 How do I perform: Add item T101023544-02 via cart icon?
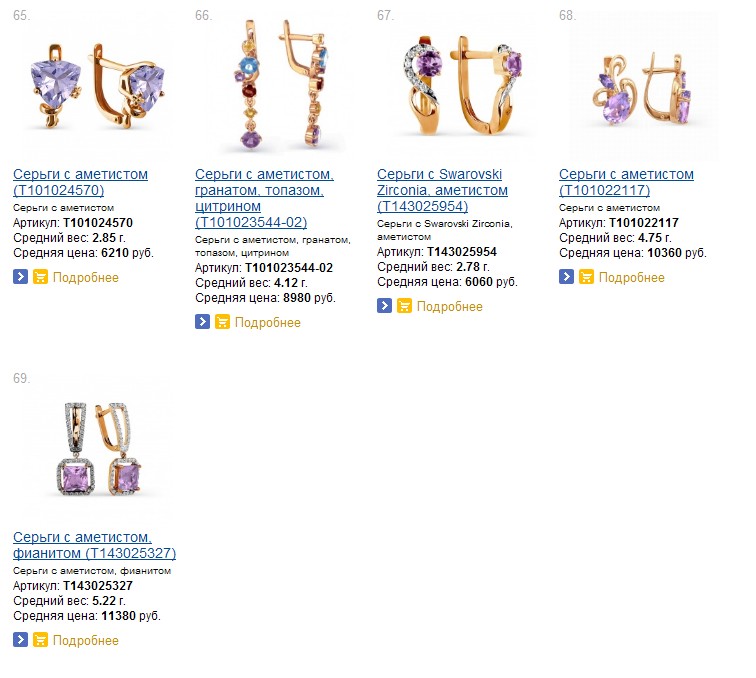(x=222, y=322)
